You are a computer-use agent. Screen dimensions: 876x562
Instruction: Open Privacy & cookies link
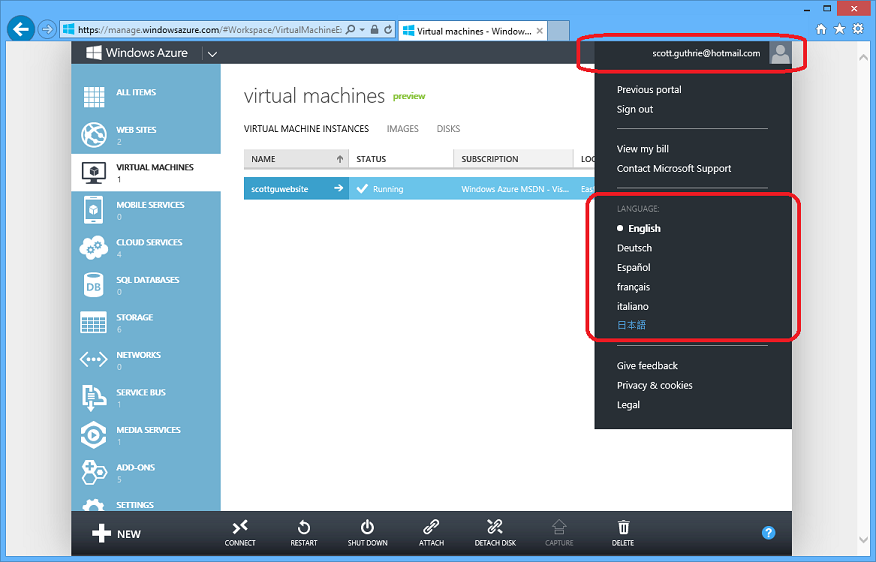pyautogui.click(x=654, y=385)
